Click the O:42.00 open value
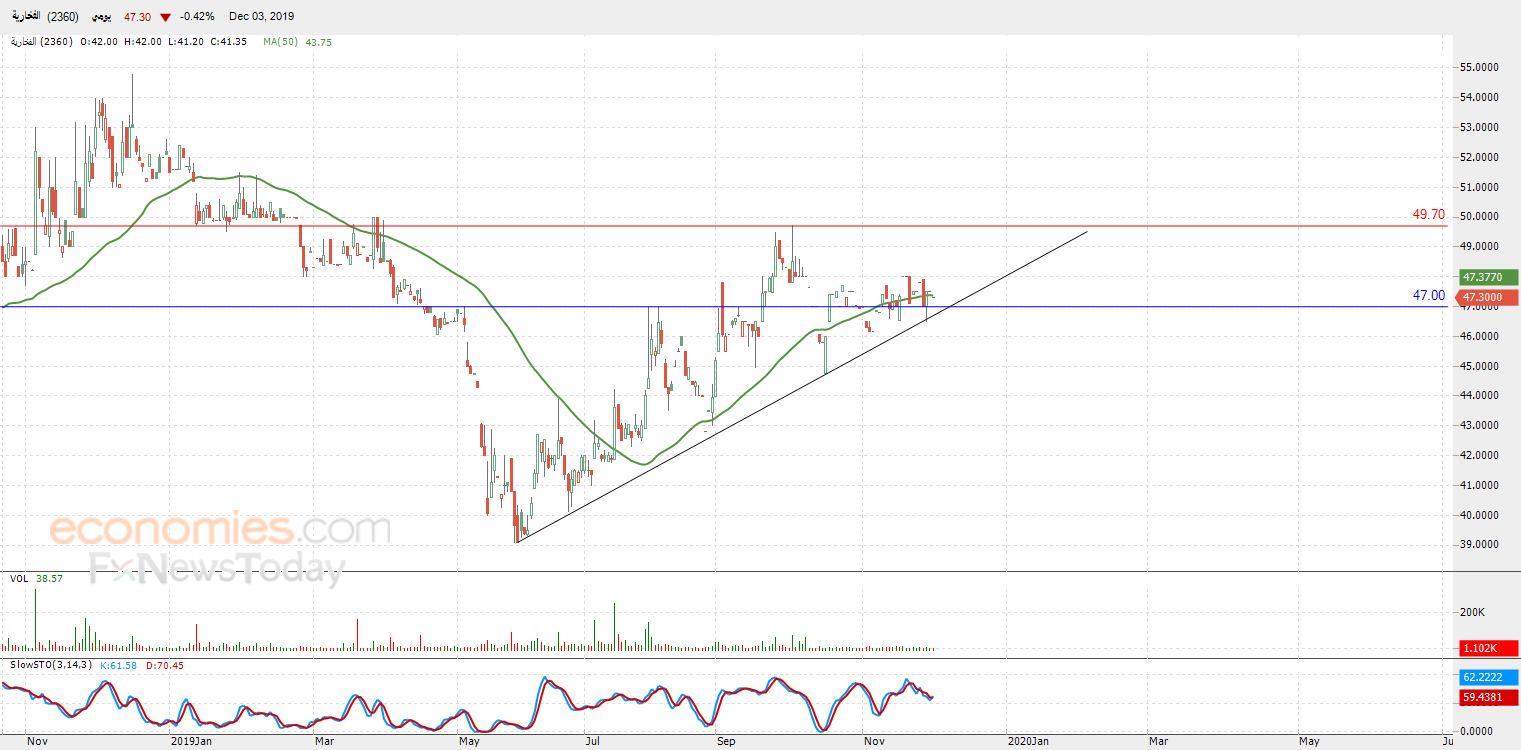The width and height of the screenshot is (1521, 750). click(99, 42)
